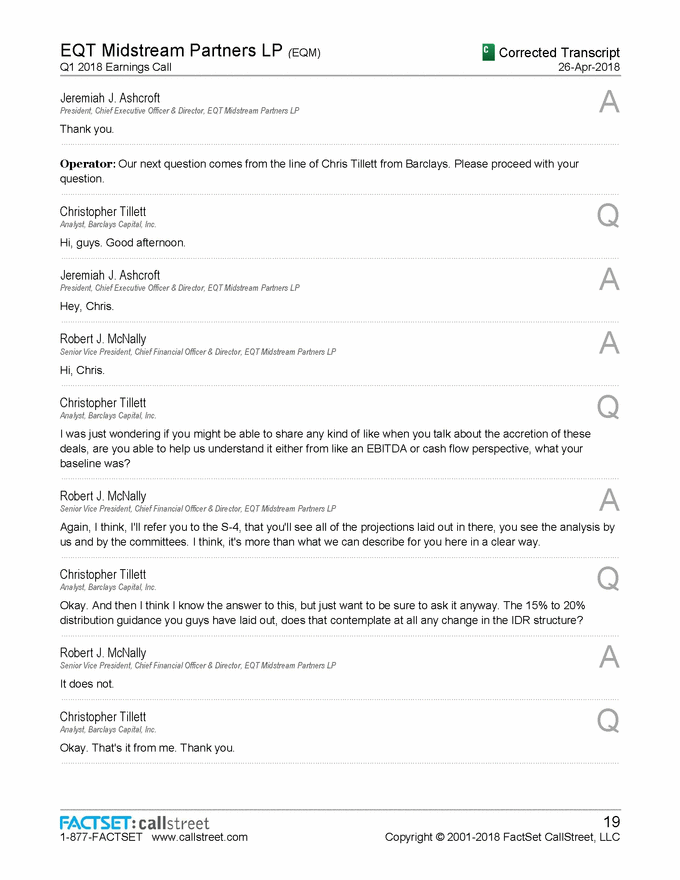The width and height of the screenshot is (680, 880).
Task: Click the EQT Midstream Partners LP title
Action: (x=172, y=51)
